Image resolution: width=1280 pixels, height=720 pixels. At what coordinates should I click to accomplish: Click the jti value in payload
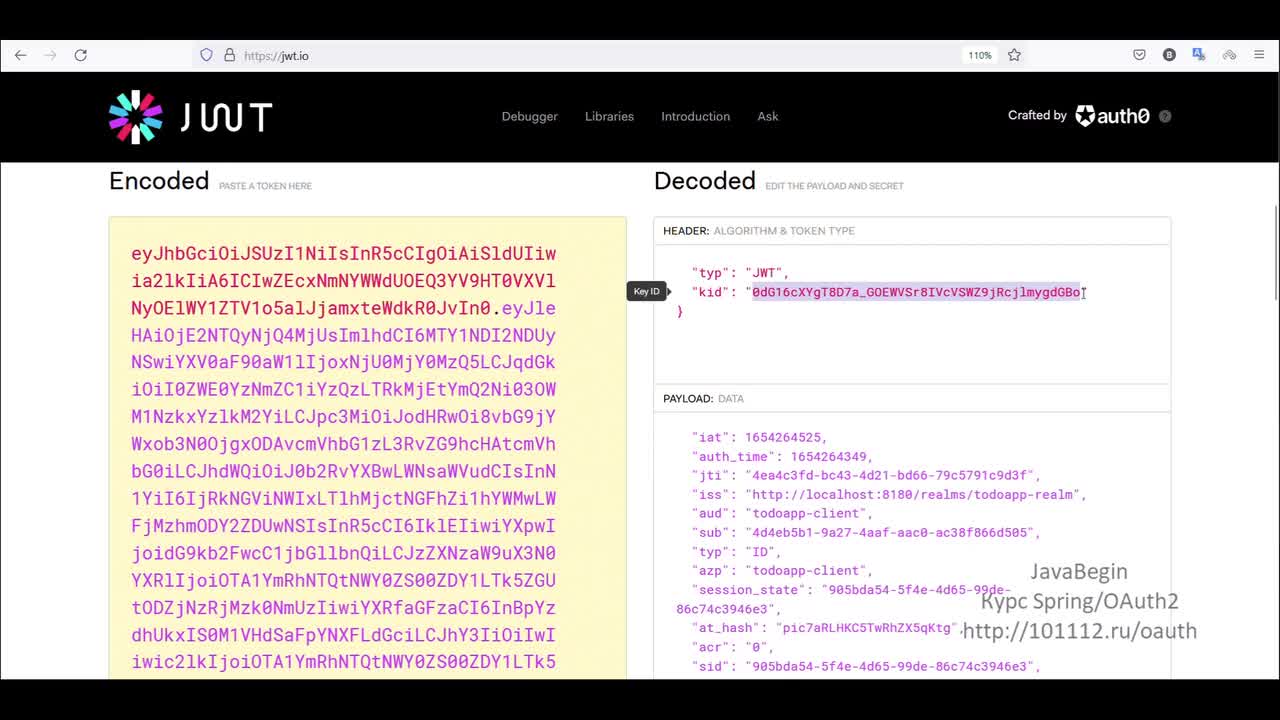pyautogui.click(x=892, y=475)
